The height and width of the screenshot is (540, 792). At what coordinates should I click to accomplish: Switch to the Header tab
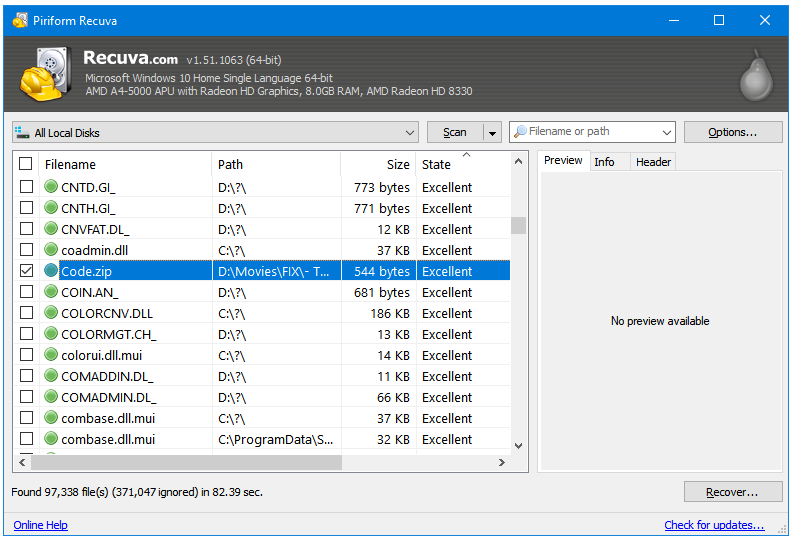pos(653,162)
